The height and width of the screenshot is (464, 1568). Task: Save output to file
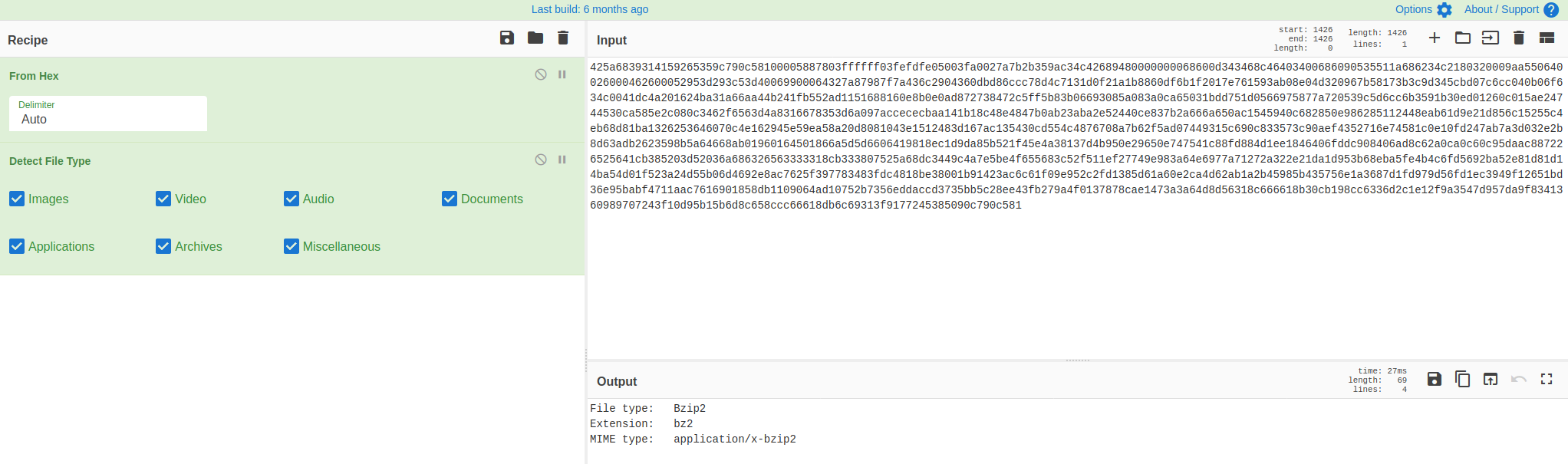coord(1434,380)
